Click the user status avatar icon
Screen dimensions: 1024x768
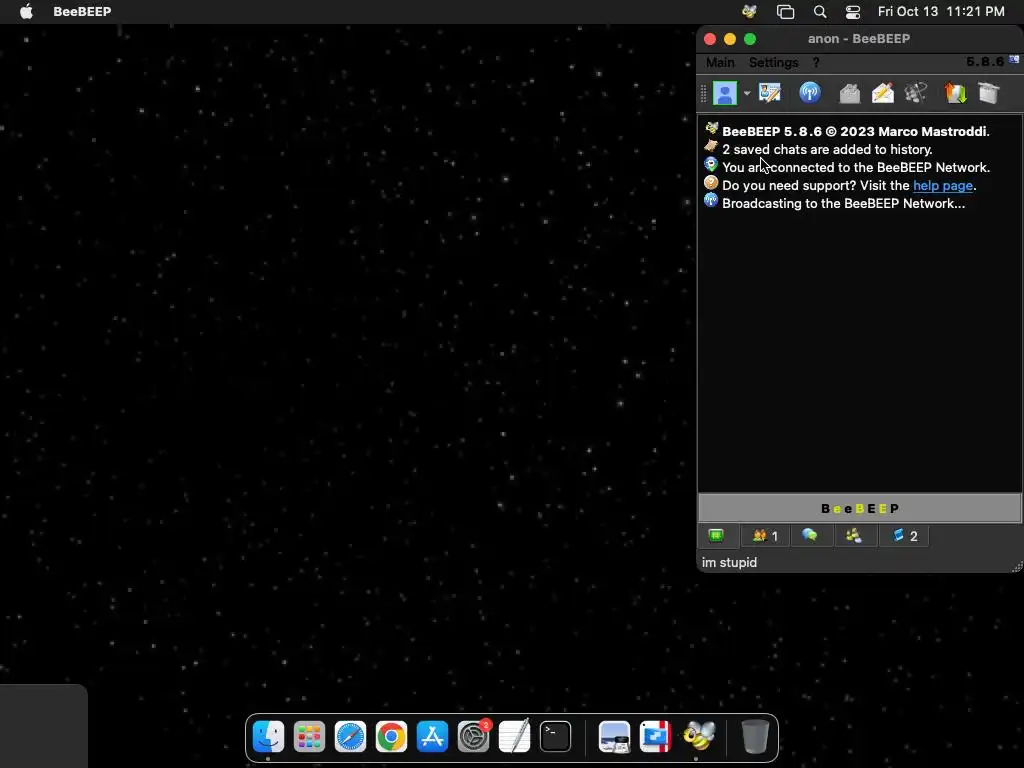point(724,93)
